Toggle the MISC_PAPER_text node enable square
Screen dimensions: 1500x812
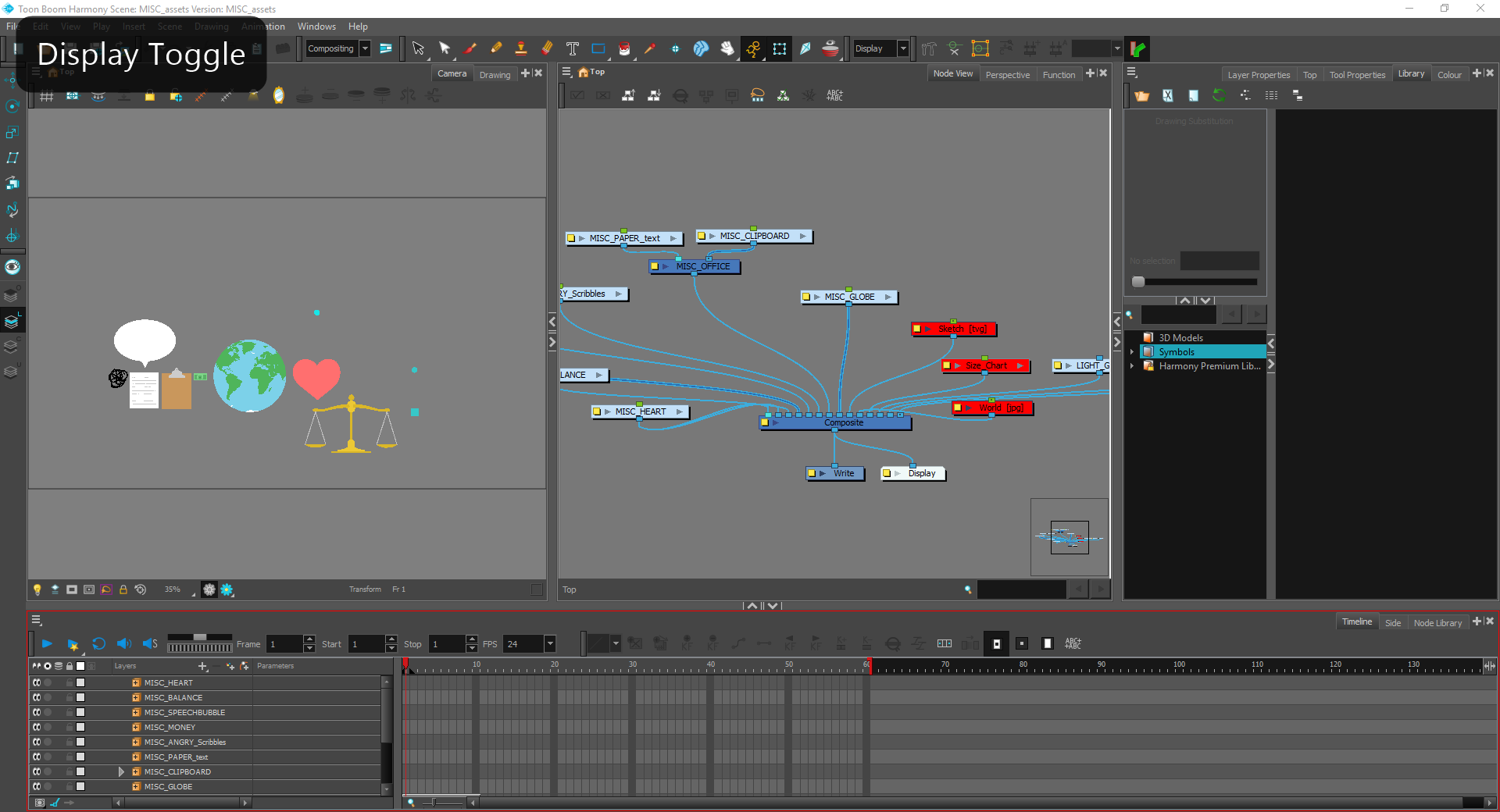571,238
